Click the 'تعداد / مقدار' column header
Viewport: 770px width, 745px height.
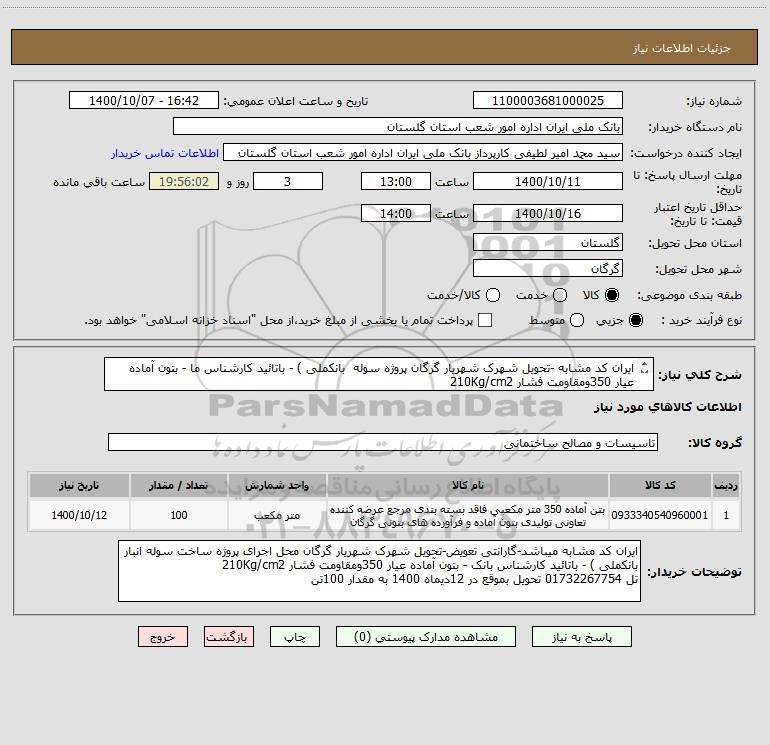pos(179,485)
